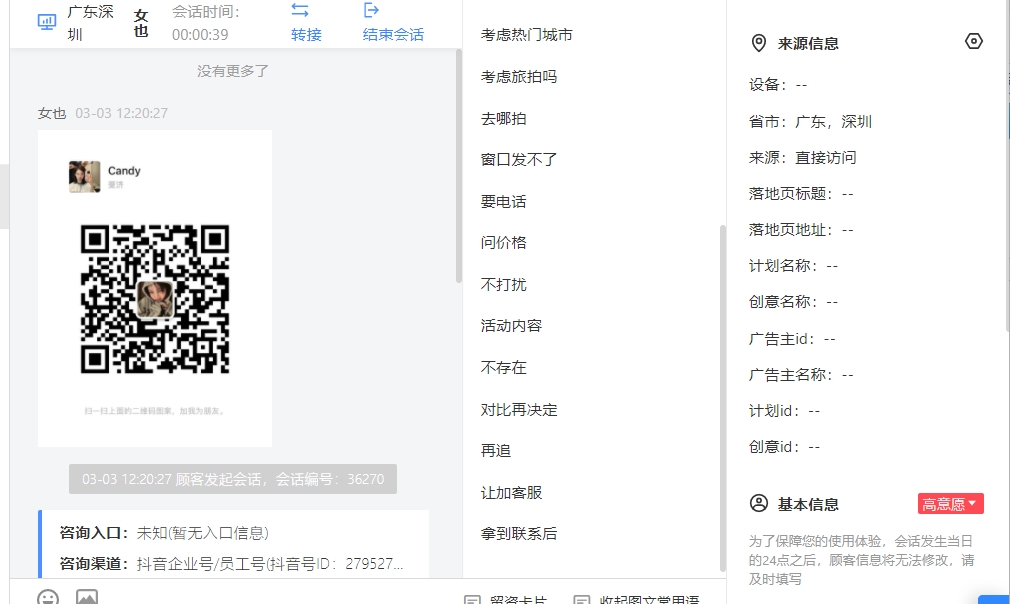
Task: Select quick reply 问价格
Action: click(x=503, y=243)
